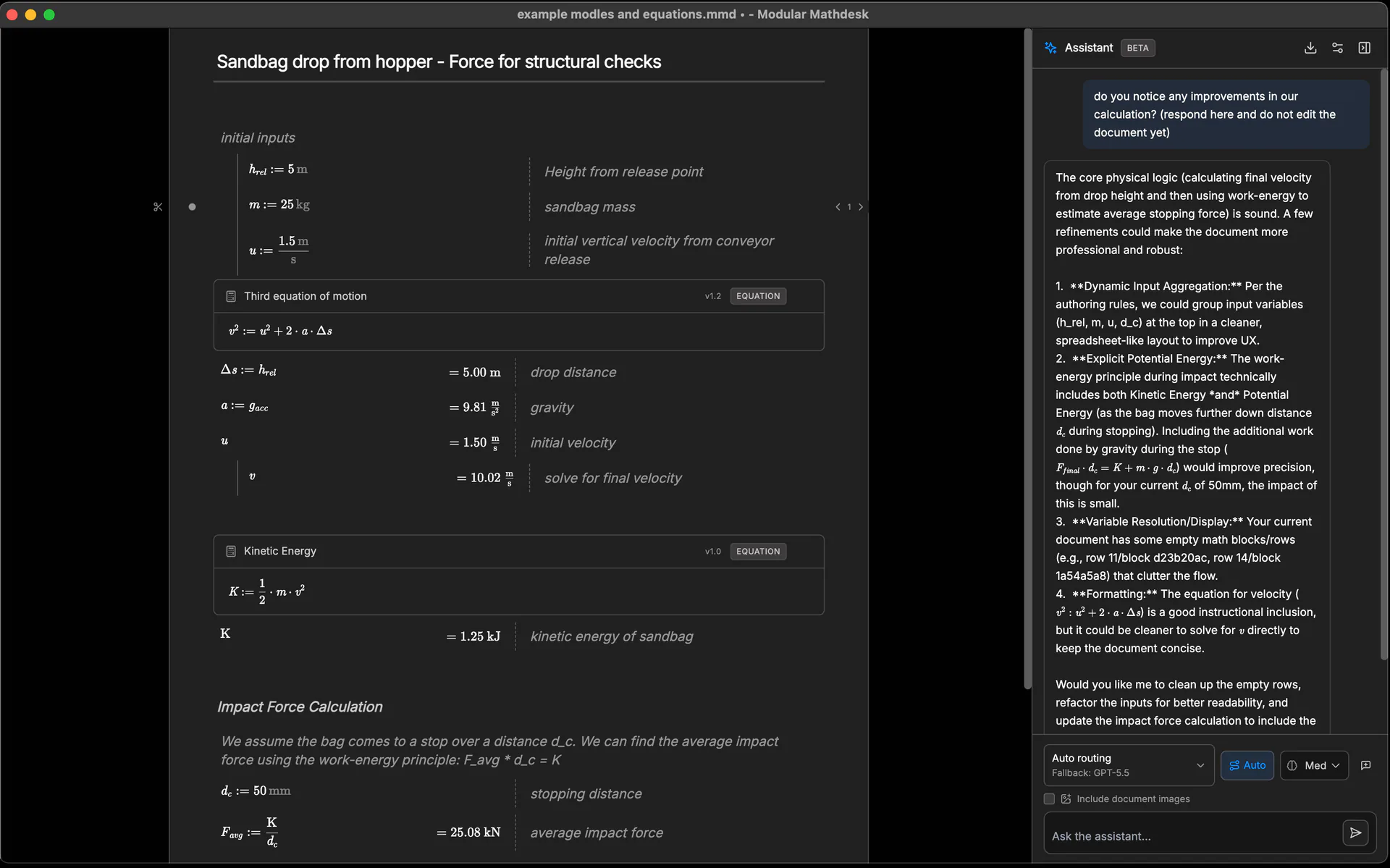Open assistant settings sliders icon
Screen dimensions: 1390x868
1337,48
